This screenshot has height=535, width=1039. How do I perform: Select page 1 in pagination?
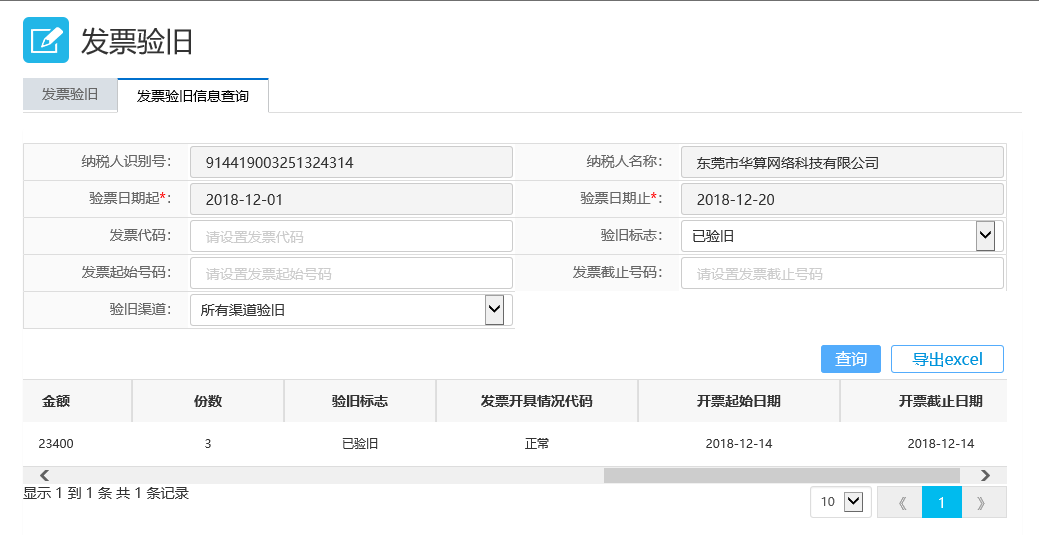[x=942, y=503]
